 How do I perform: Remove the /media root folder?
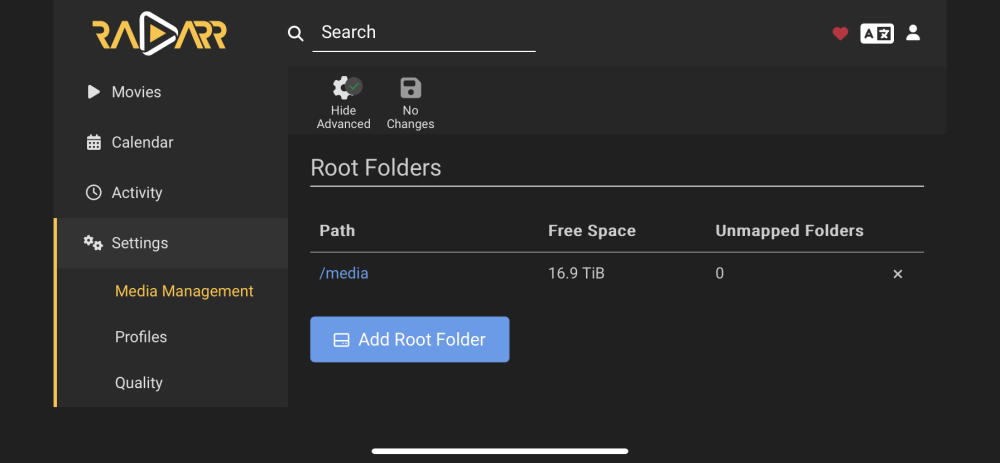[x=897, y=274]
